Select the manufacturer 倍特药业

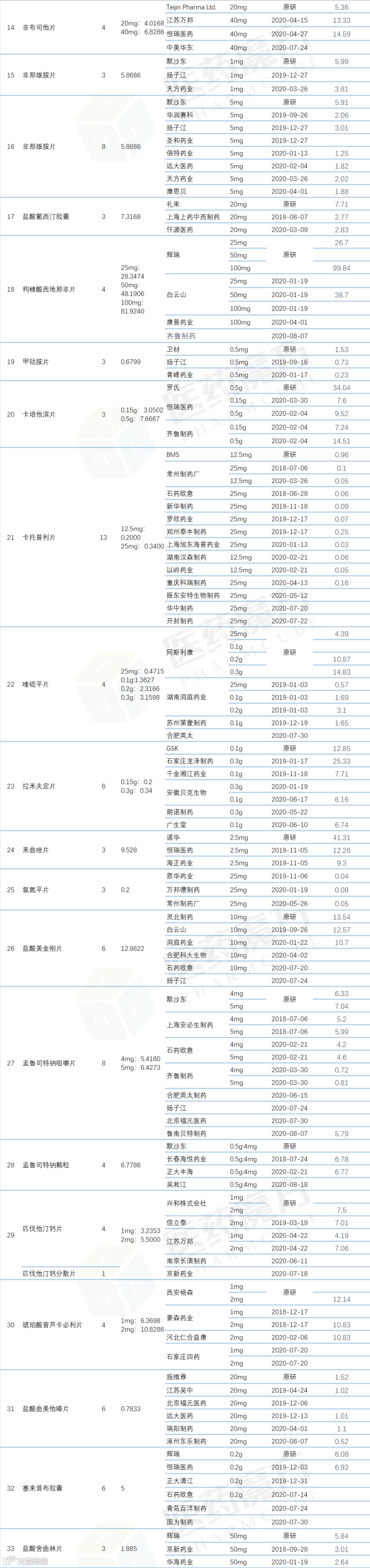180,153
